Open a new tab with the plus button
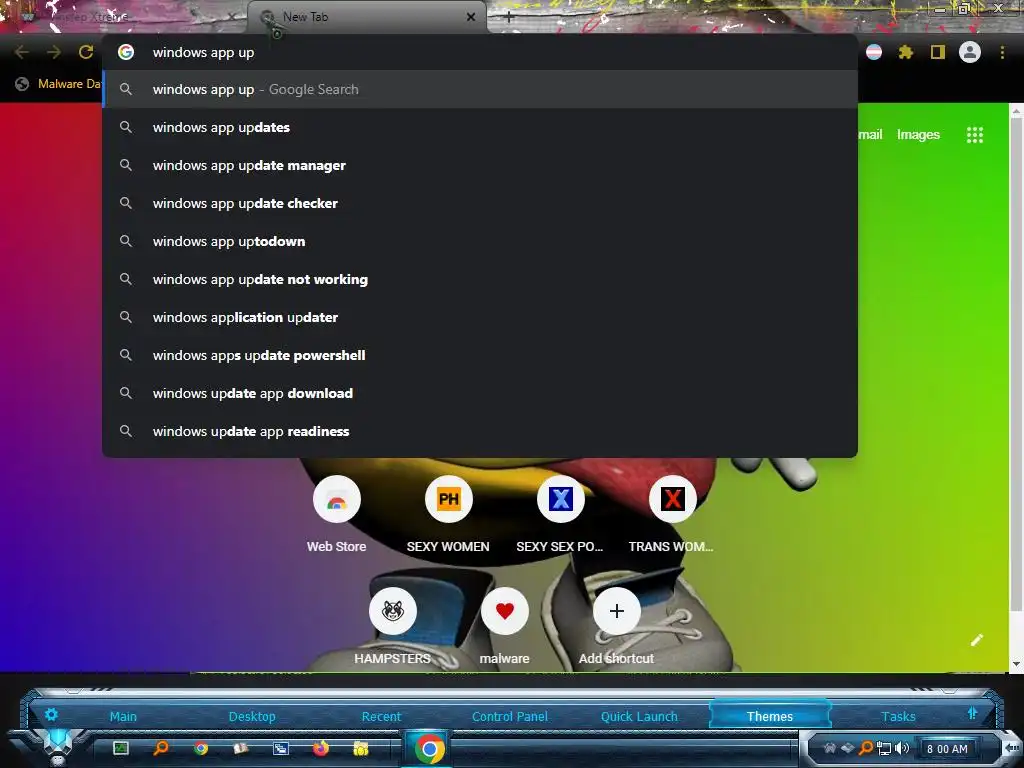Viewport: 1024px width, 768px height. [509, 18]
